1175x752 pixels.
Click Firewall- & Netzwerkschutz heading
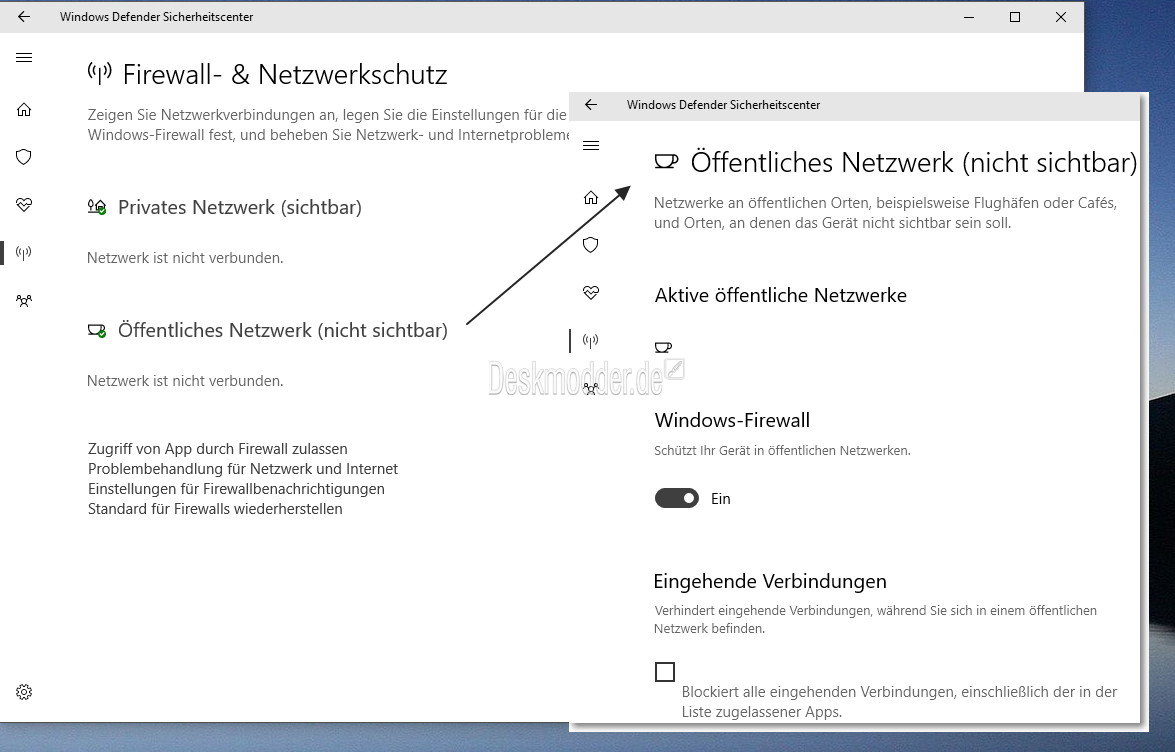pos(285,75)
